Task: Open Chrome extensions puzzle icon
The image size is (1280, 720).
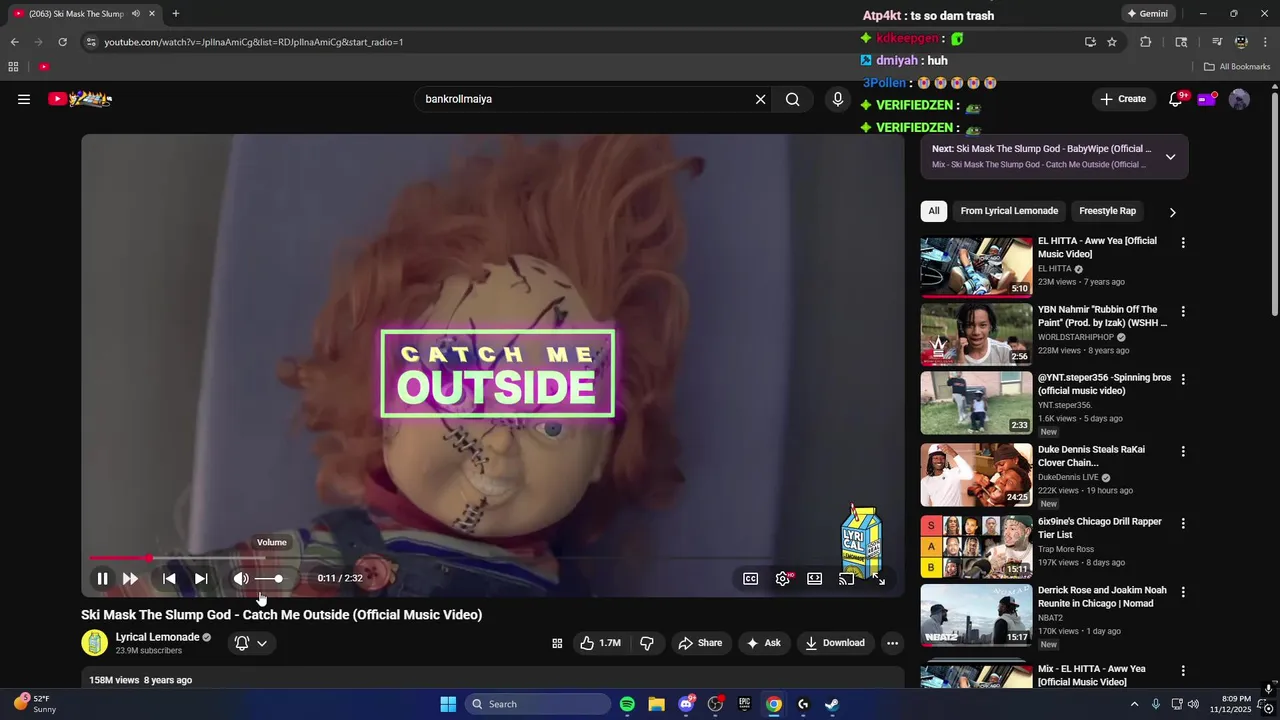Action: coord(1146,42)
